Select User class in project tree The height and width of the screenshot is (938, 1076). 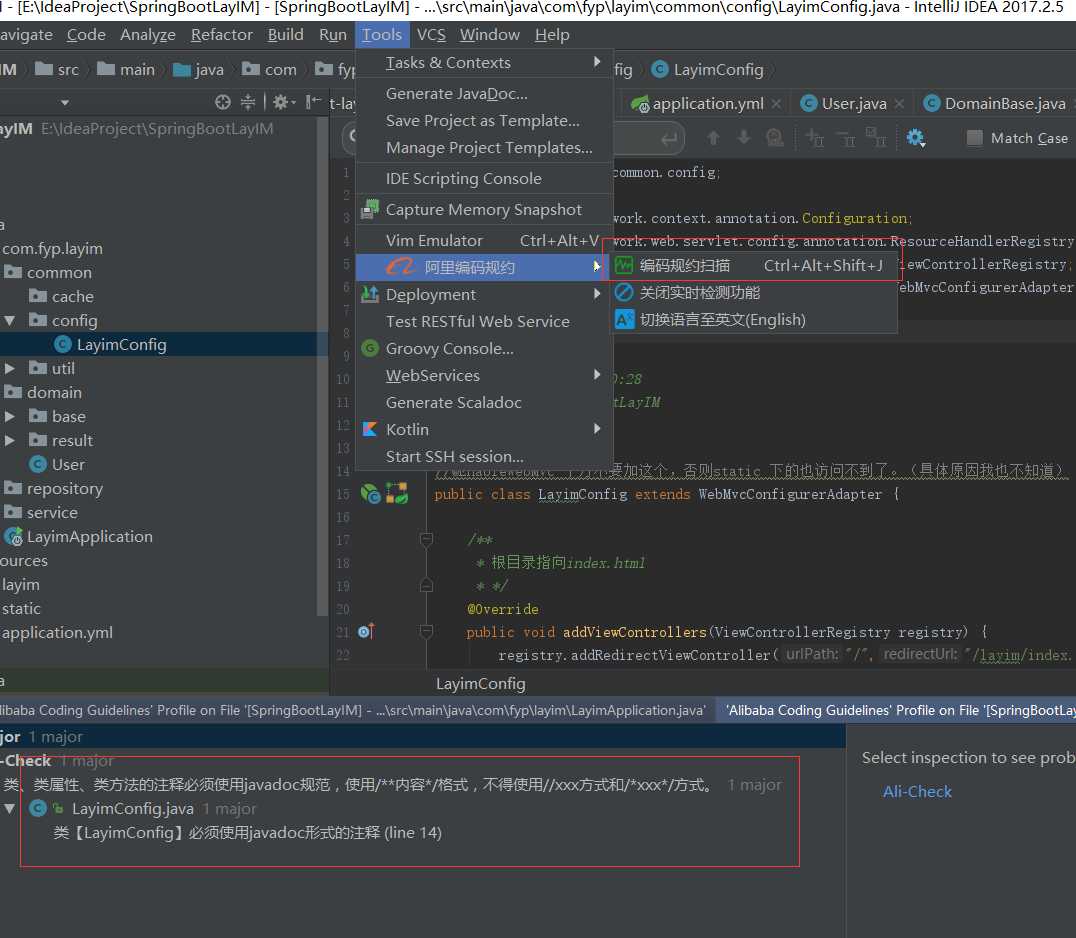click(57, 465)
